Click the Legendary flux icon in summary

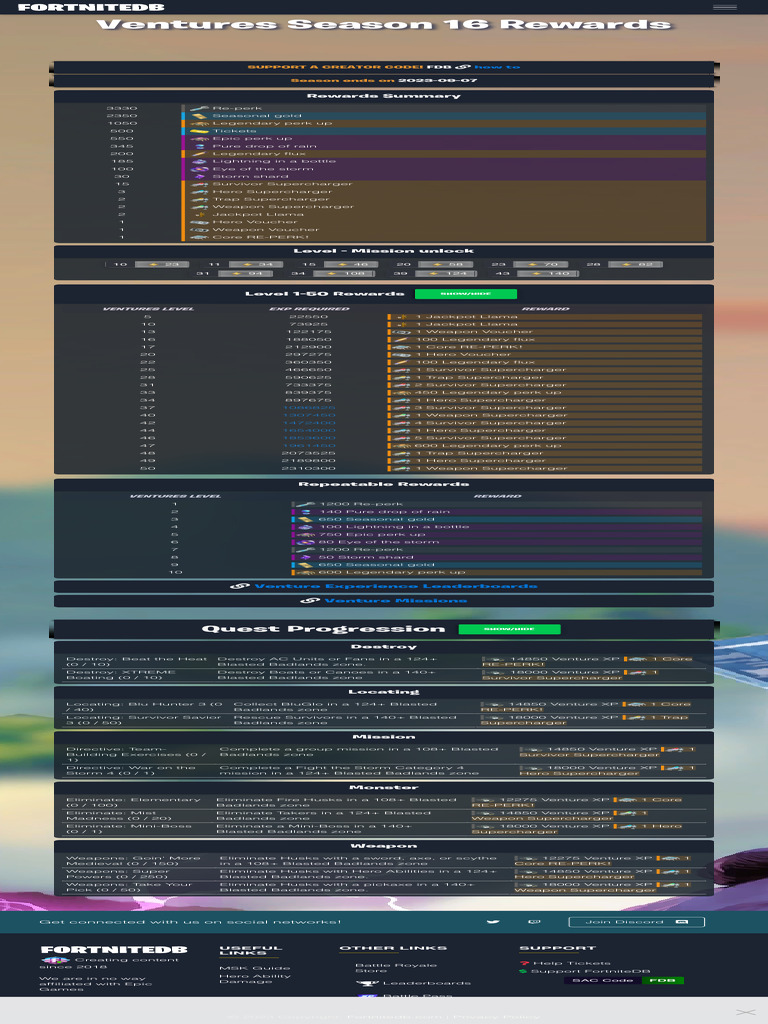pyautogui.click(x=199, y=154)
